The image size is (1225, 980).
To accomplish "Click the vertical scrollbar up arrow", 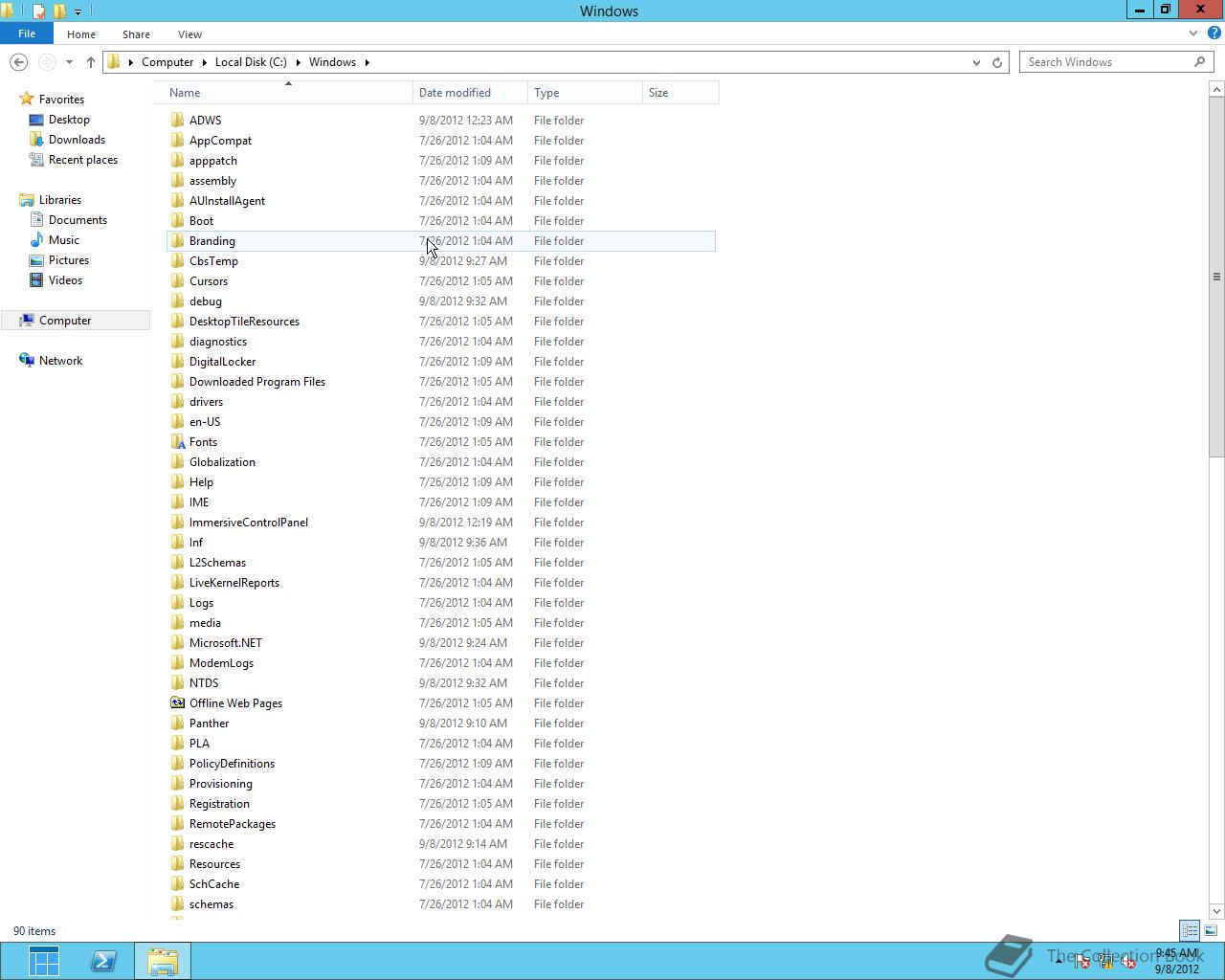I will [1216, 89].
